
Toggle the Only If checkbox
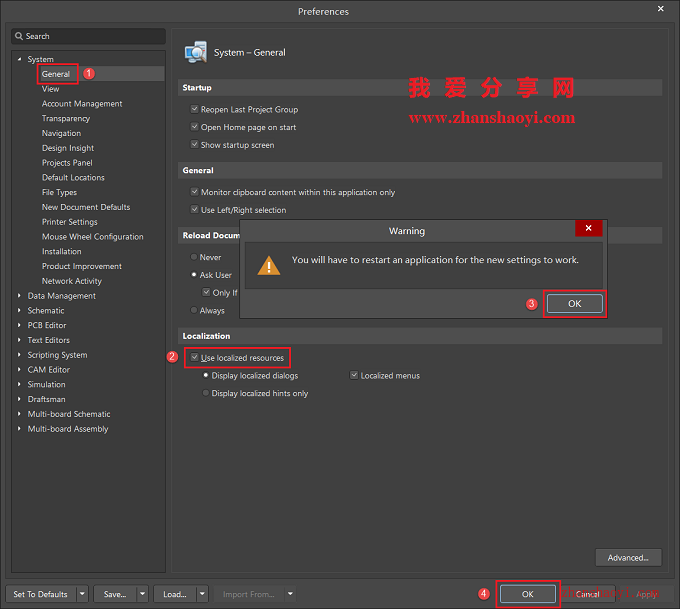click(206, 292)
